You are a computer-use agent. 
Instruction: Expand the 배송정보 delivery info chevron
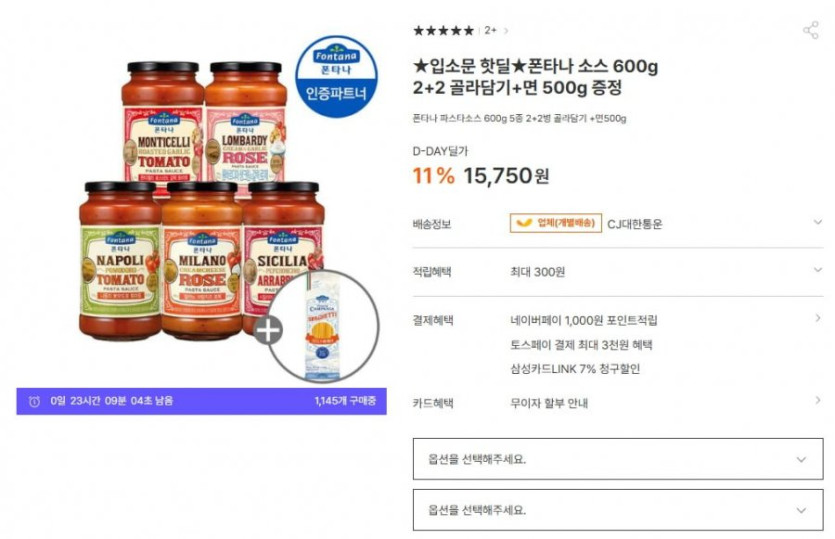(x=817, y=222)
